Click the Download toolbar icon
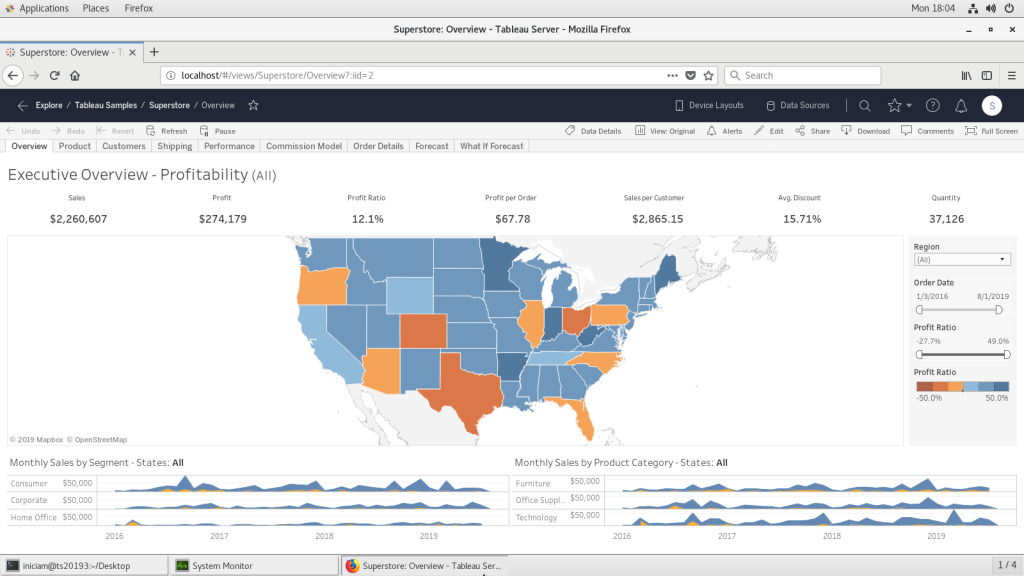 [866, 131]
